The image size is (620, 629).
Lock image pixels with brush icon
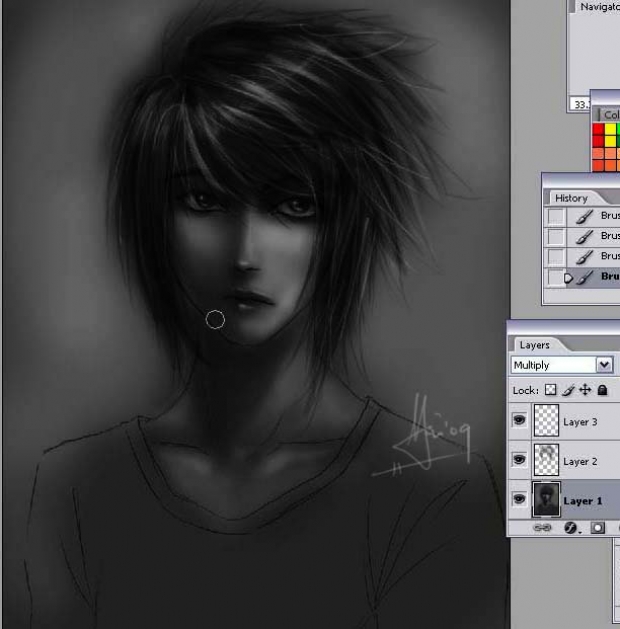[568, 390]
